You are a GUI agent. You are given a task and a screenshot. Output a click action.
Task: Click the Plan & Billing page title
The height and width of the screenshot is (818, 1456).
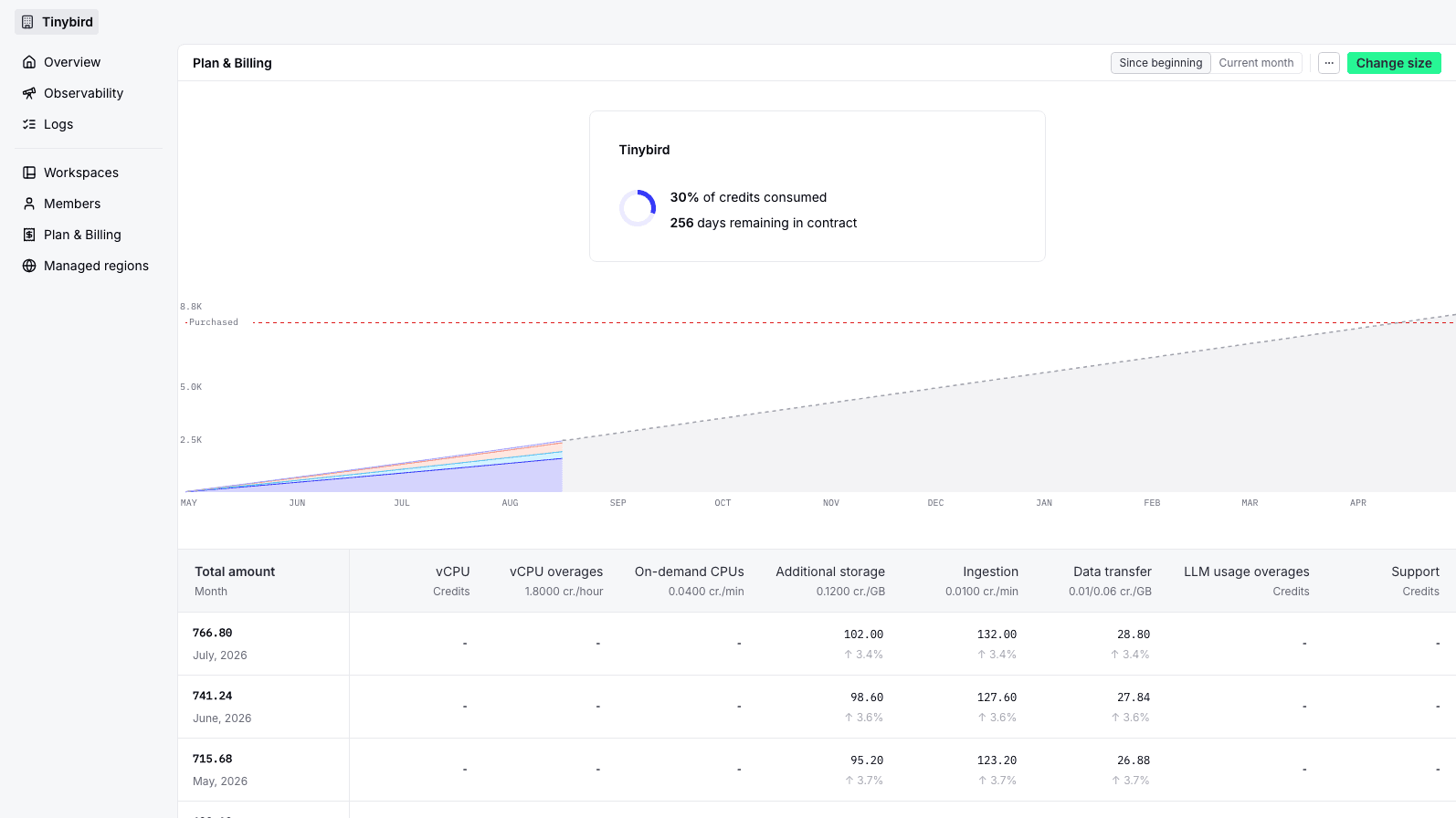tap(232, 63)
